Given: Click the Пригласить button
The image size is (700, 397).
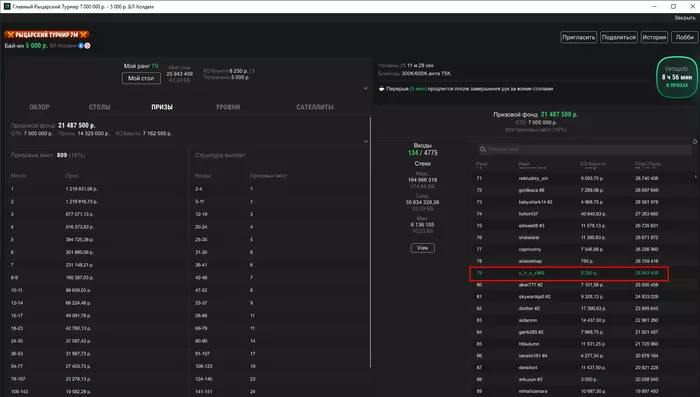Looking at the screenshot, I should pos(579,38).
